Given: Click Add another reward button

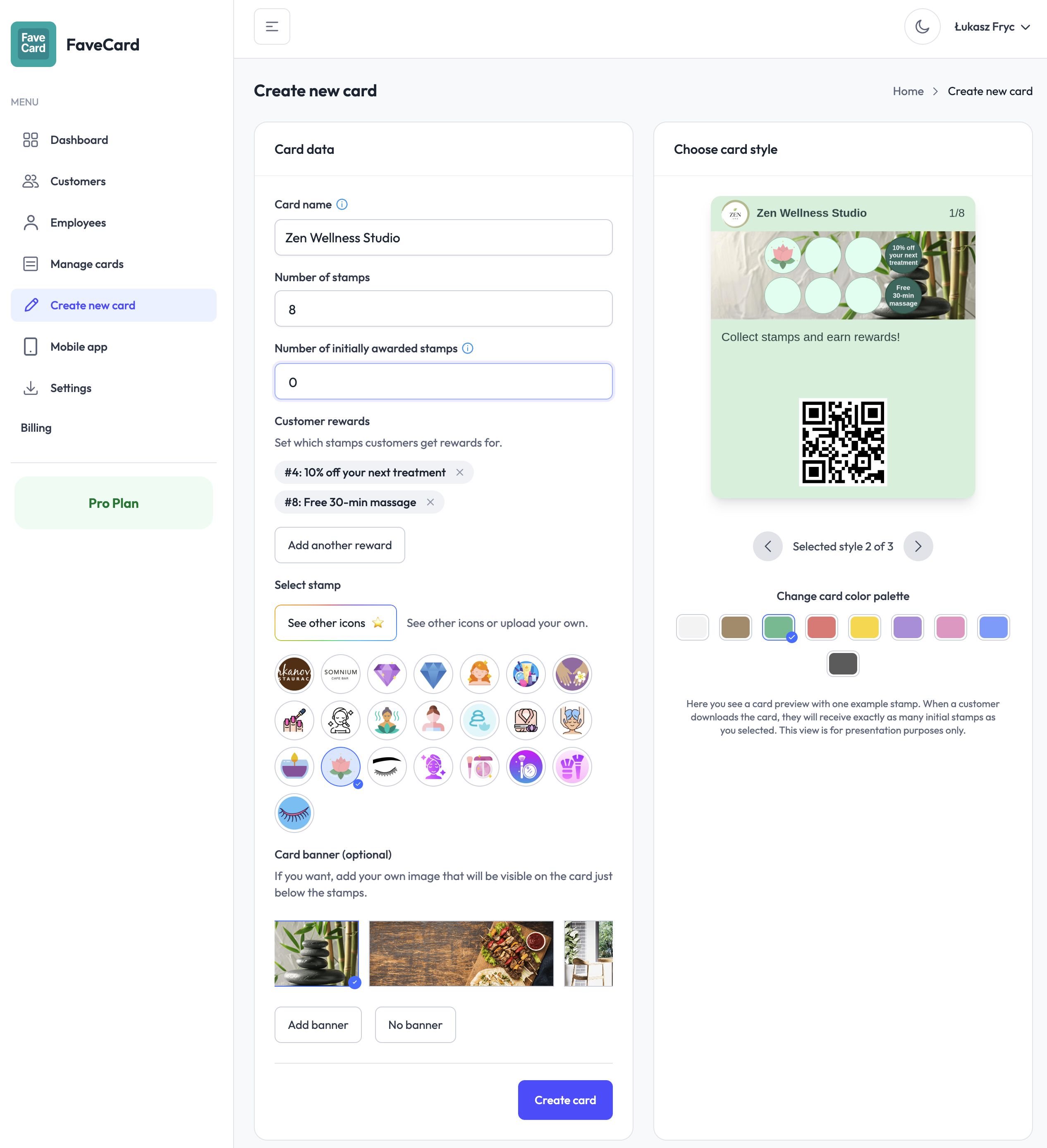Looking at the screenshot, I should point(339,545).
